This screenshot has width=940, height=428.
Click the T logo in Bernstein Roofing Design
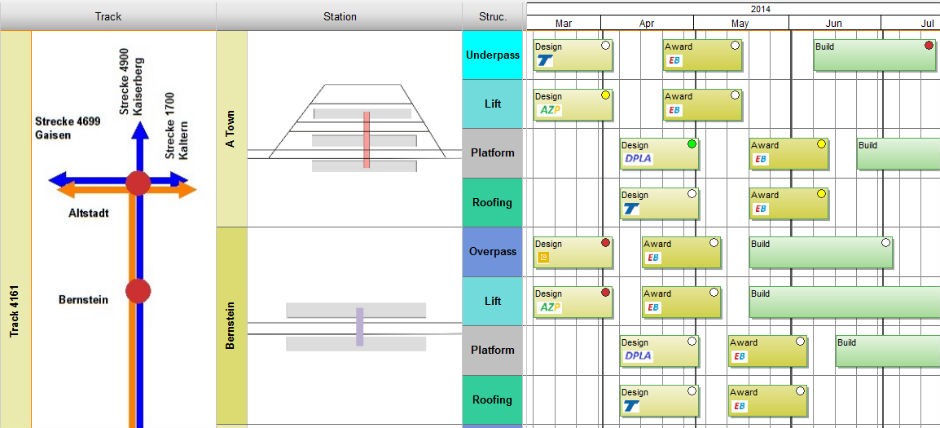(x=631, y=406)
